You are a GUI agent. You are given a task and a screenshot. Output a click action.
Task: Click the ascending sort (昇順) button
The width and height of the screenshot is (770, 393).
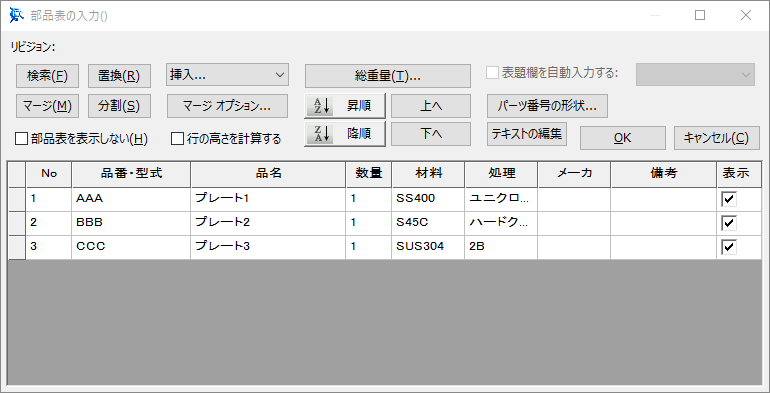tap(345, 106)
